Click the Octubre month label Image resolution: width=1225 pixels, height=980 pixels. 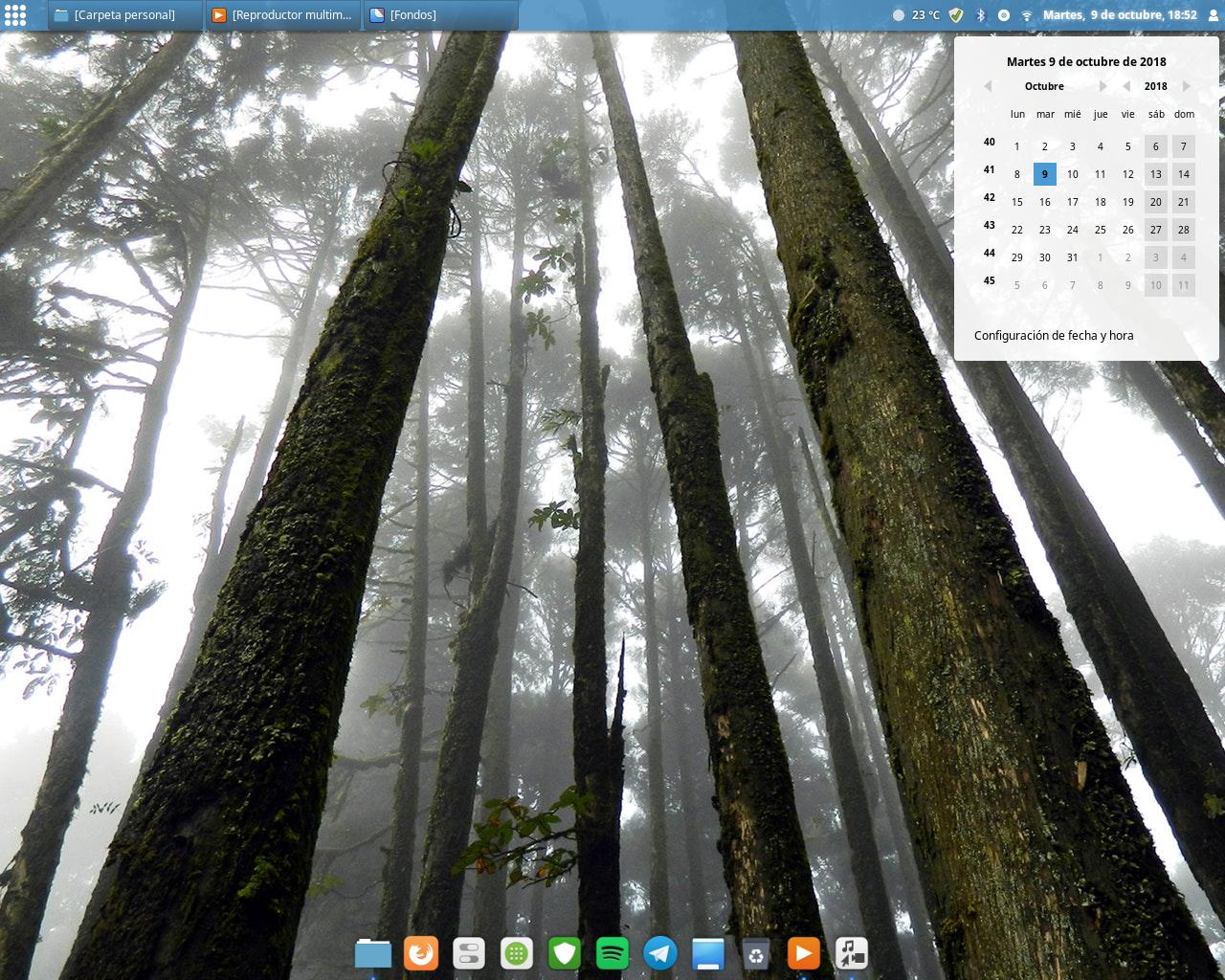pos(1044,86)
